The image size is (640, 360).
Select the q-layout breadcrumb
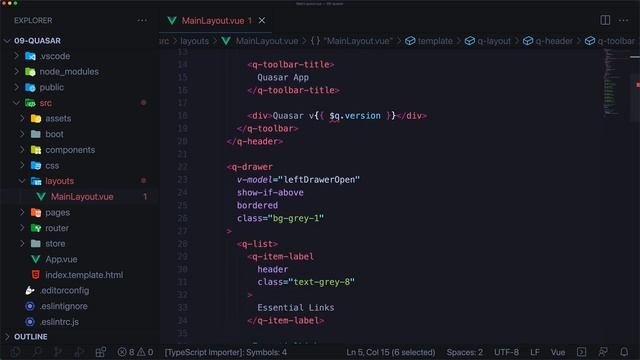pos(494,41)
